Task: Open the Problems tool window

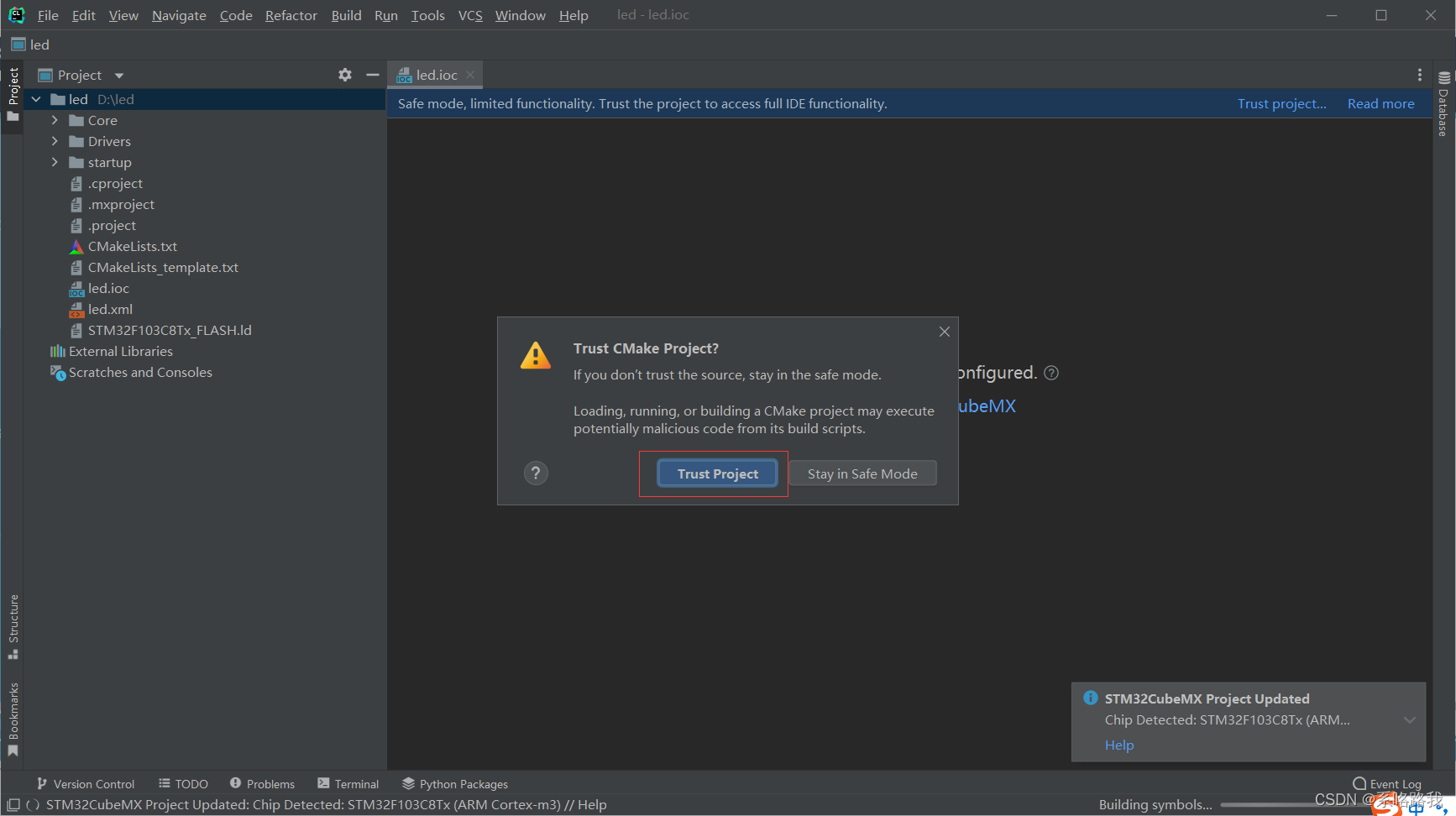Action: point(262,784)
